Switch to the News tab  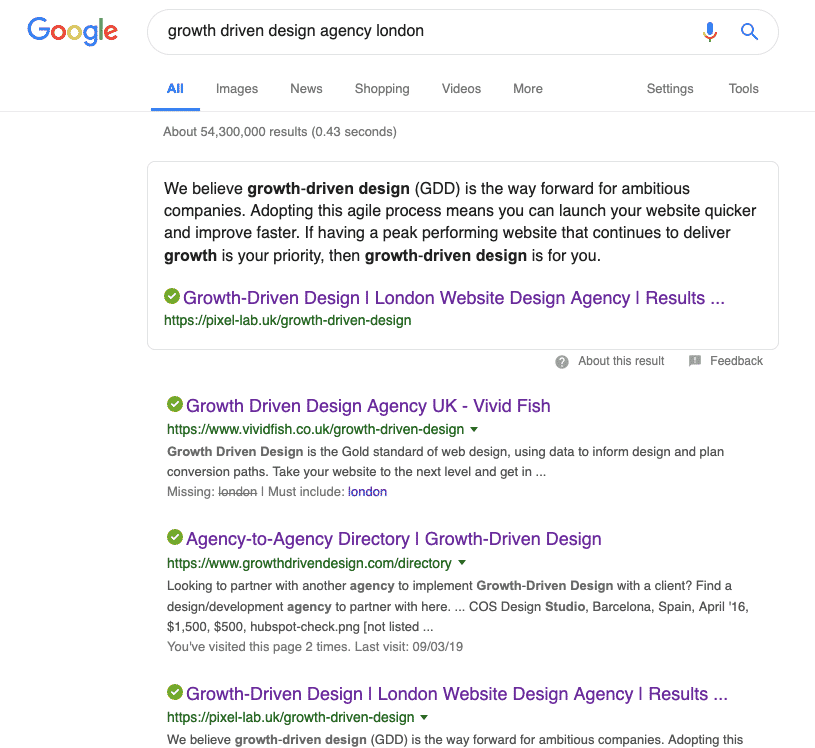[306, 89]
